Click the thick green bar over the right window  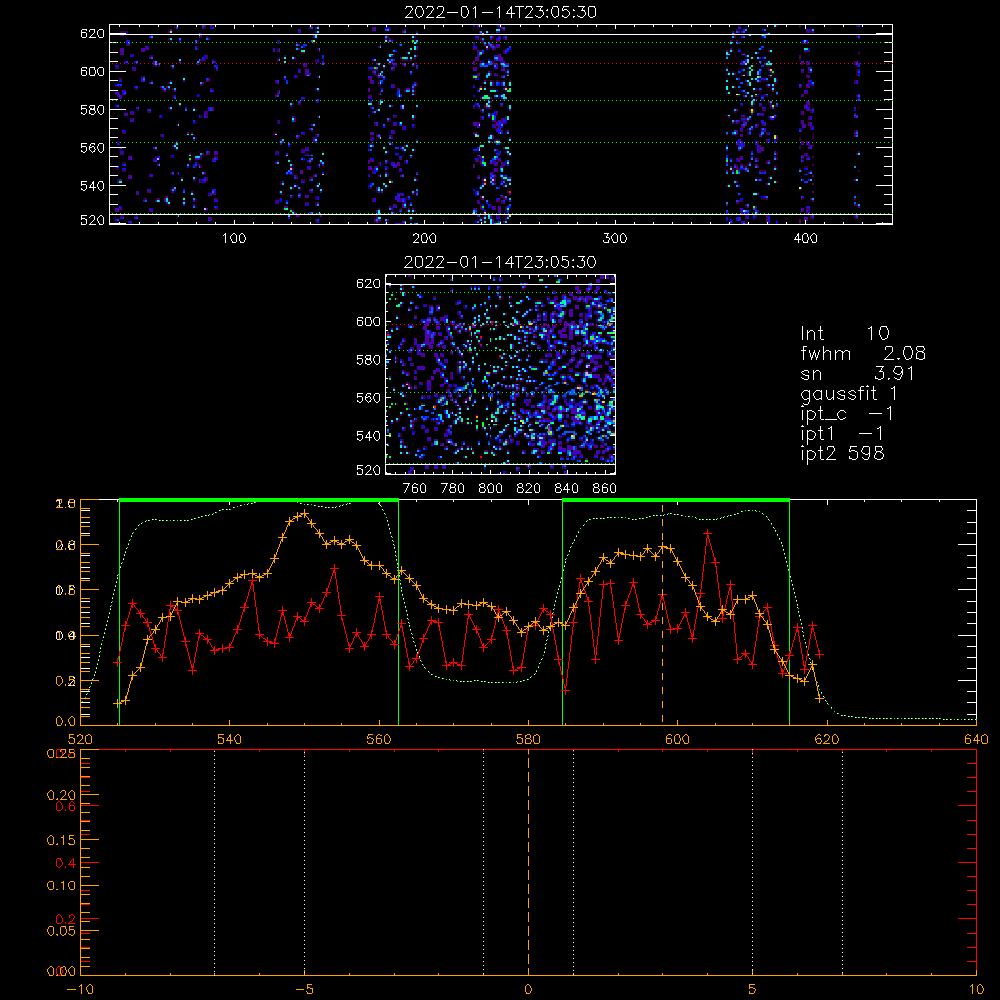(676, 501)
